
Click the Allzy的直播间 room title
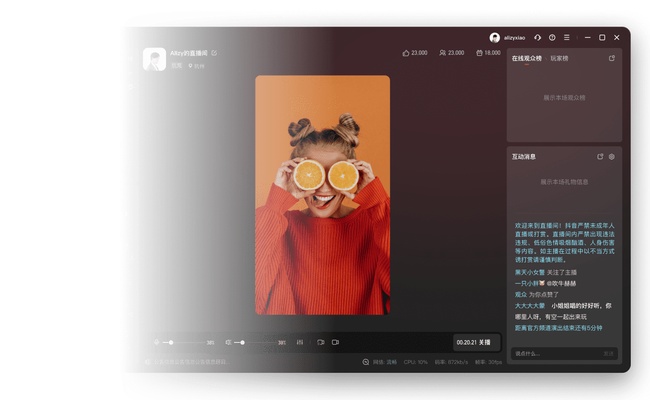[x=189, y=53]
